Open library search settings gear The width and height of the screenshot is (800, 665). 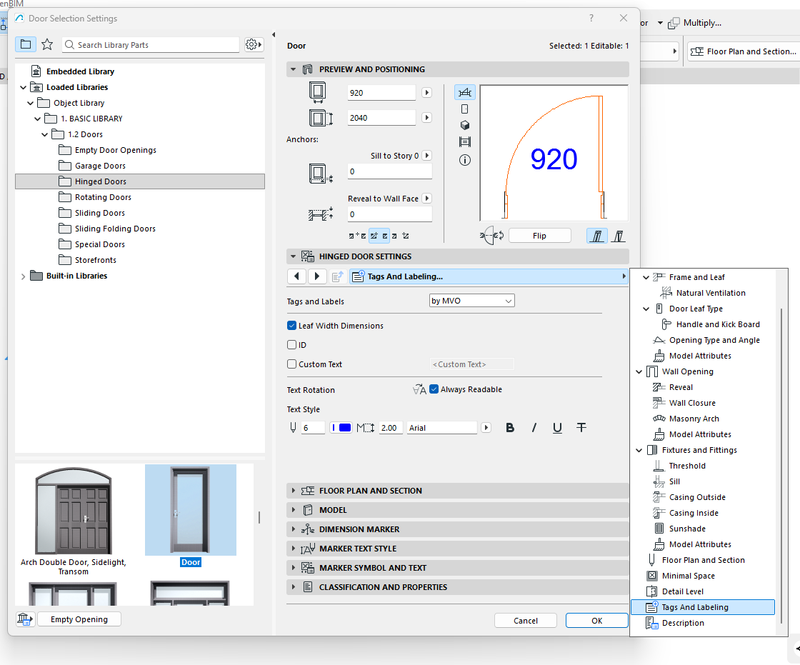[253, 44]
